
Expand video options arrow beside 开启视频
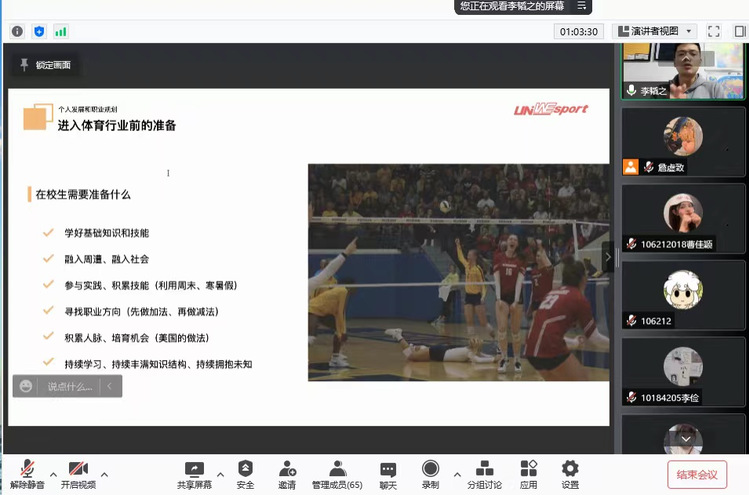coord(104,474)
